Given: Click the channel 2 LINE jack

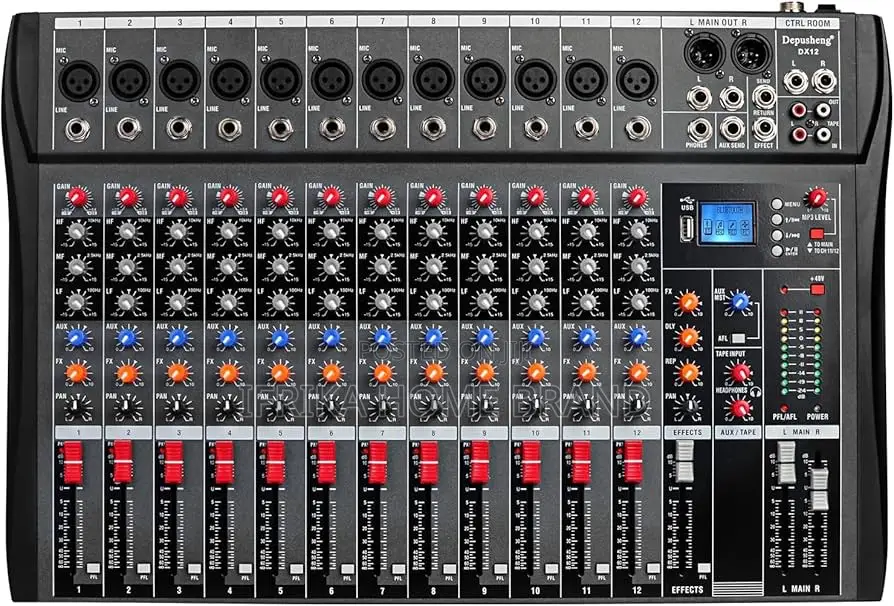Looking at the screenshot, I should tap(129, 128).
